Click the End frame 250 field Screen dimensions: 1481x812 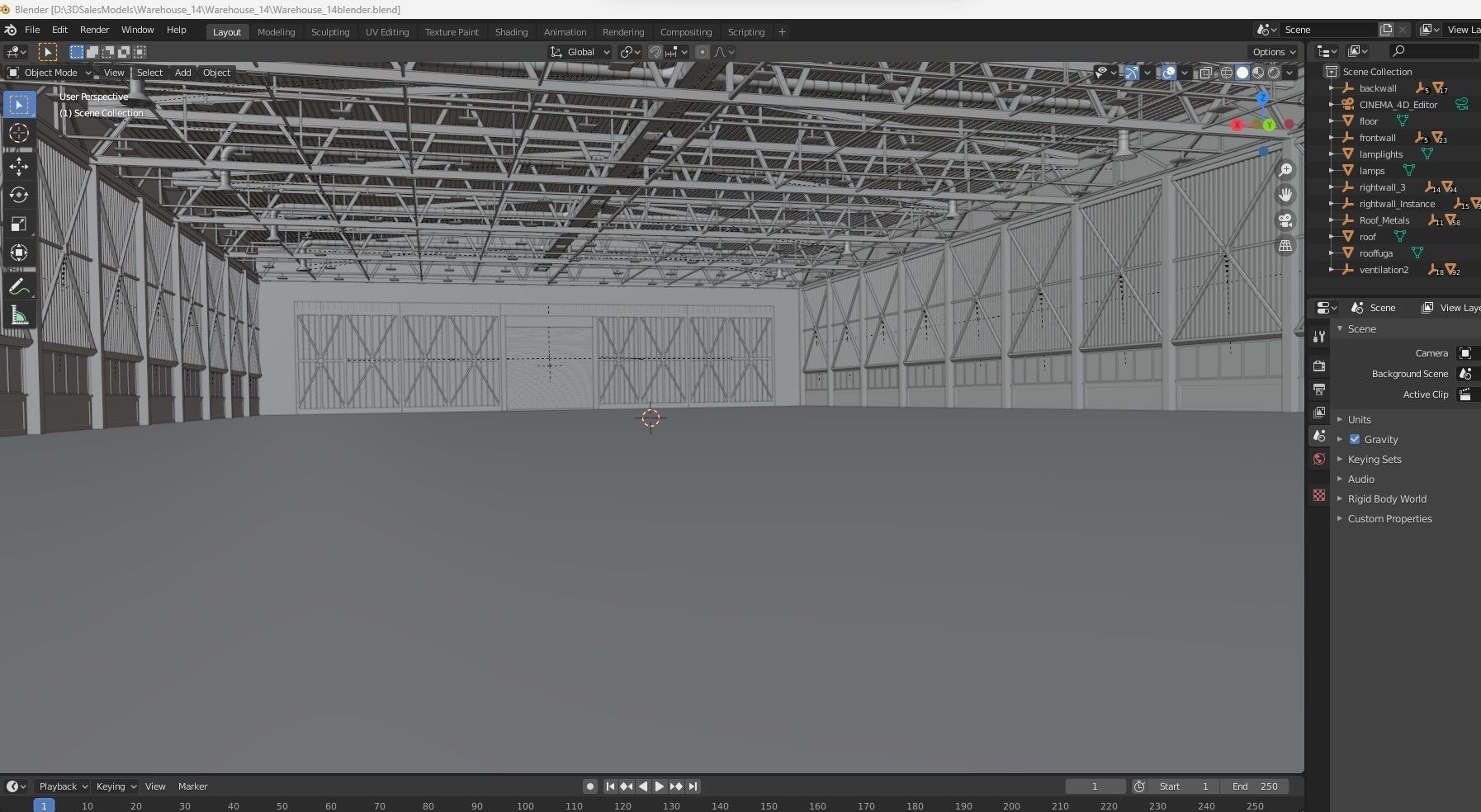(x=1255, y=786)
